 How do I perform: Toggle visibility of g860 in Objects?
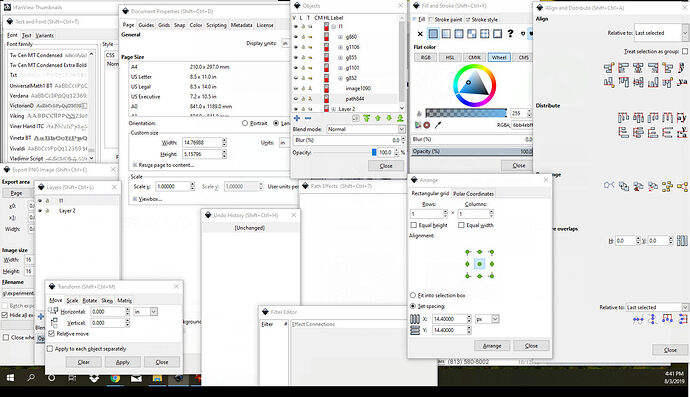[x=296, y=37]
